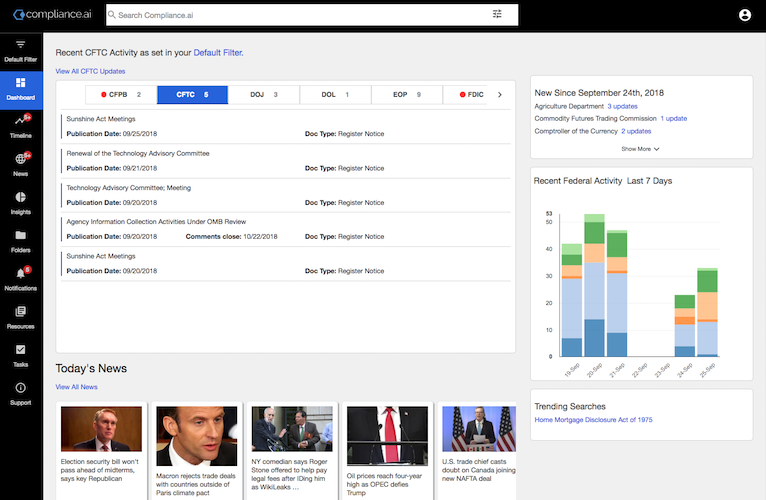This screenshot has width=766, height=500.
Task: Open the user account avatar icon
Action: (x=745, y=15)
